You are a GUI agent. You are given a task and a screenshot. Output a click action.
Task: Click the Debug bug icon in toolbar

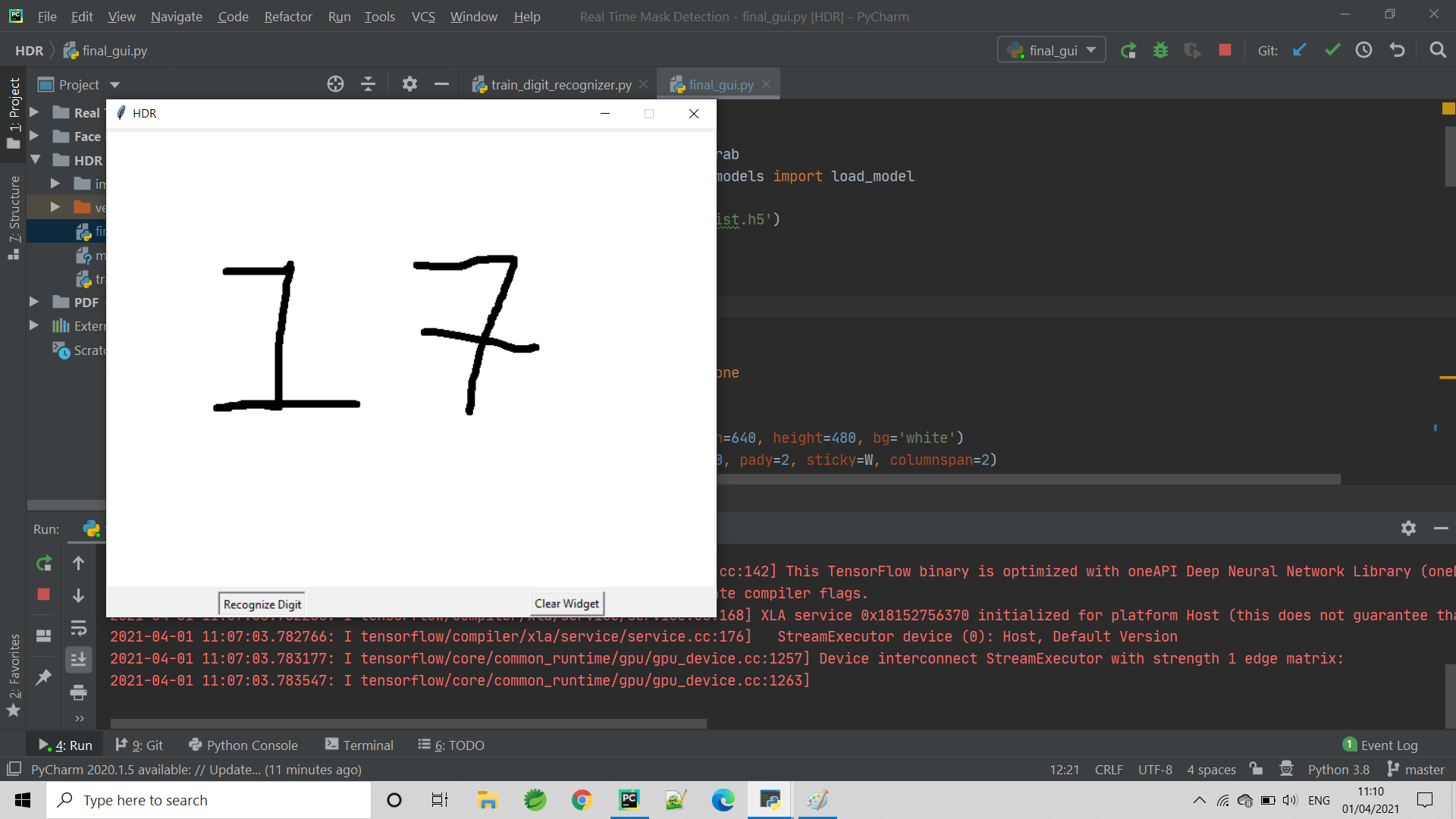pos(1160,50)
